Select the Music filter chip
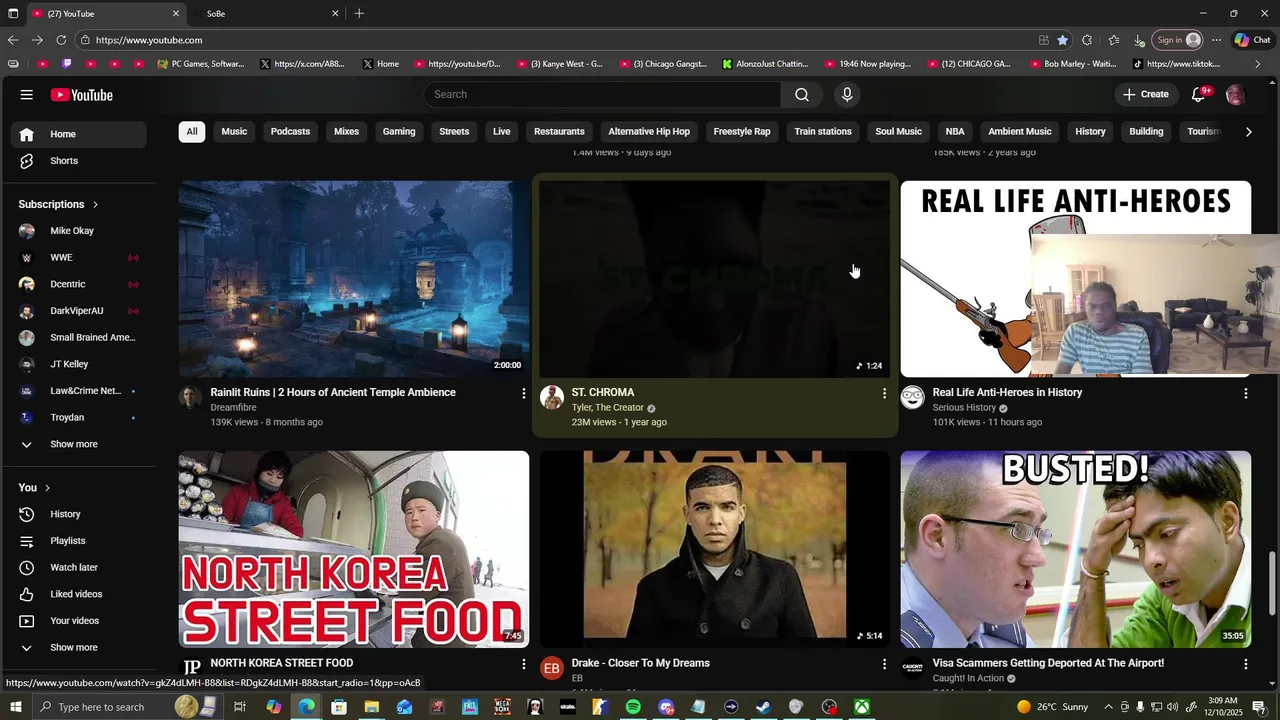Screen dimensions: 1280x720 (x=234, y=132)
